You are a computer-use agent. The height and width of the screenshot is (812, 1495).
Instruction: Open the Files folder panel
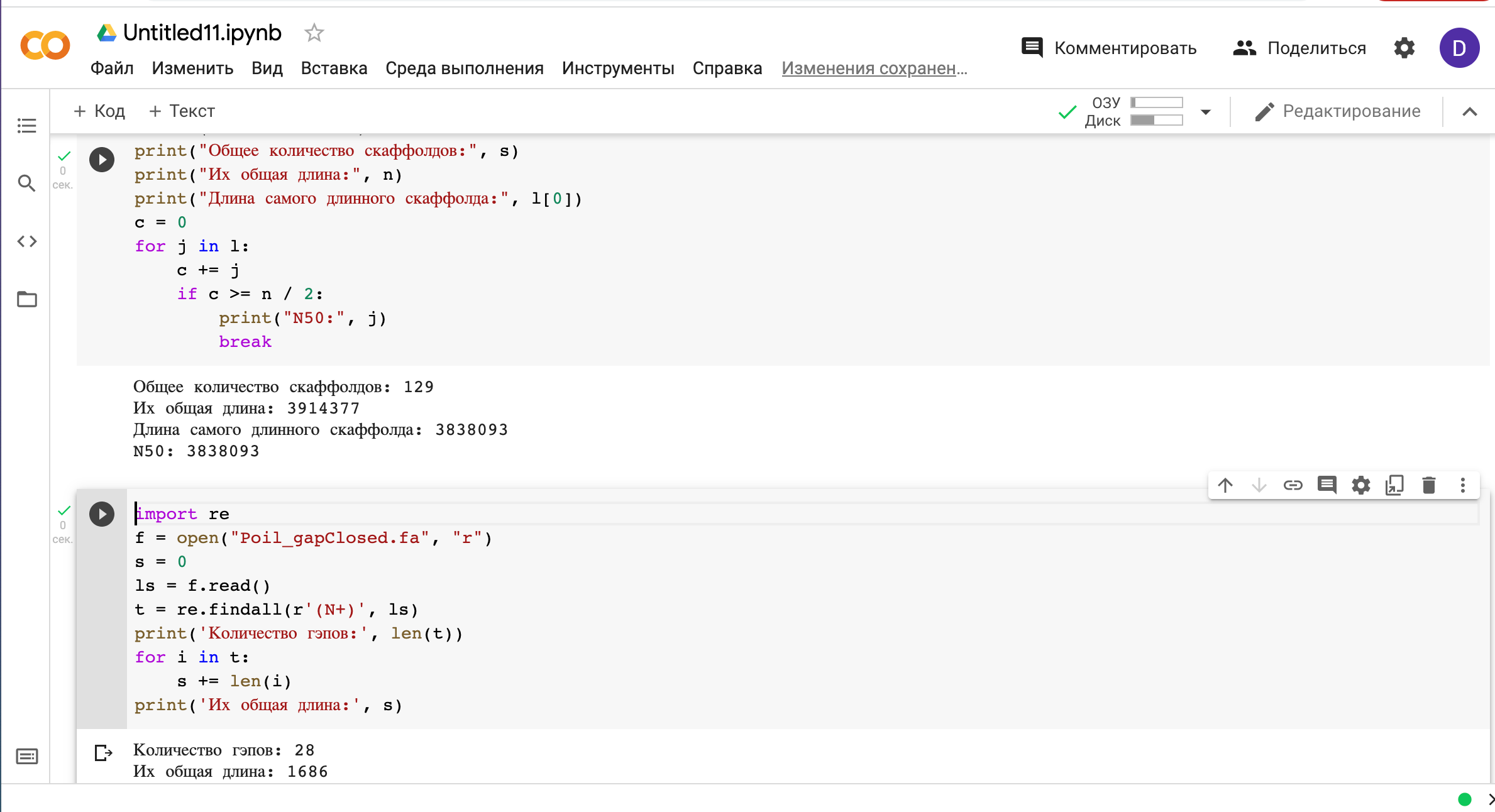click(26, 299)
